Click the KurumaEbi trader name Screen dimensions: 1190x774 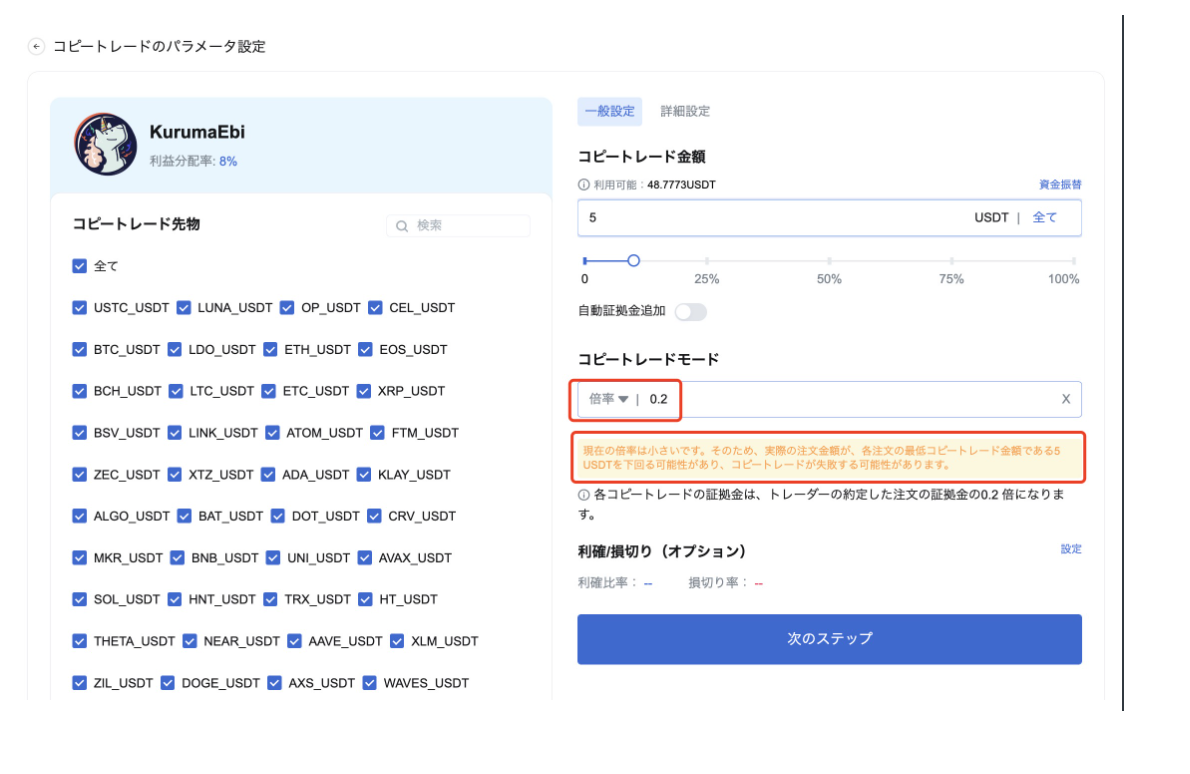pyautogui.click(x=197, y=132)
